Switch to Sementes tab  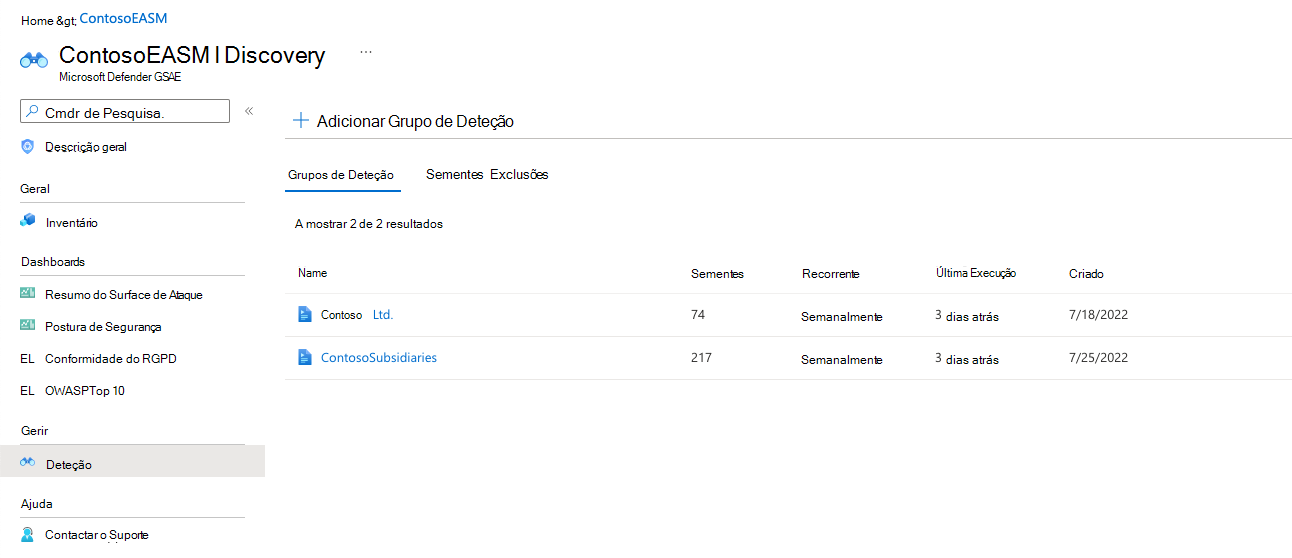455,175
